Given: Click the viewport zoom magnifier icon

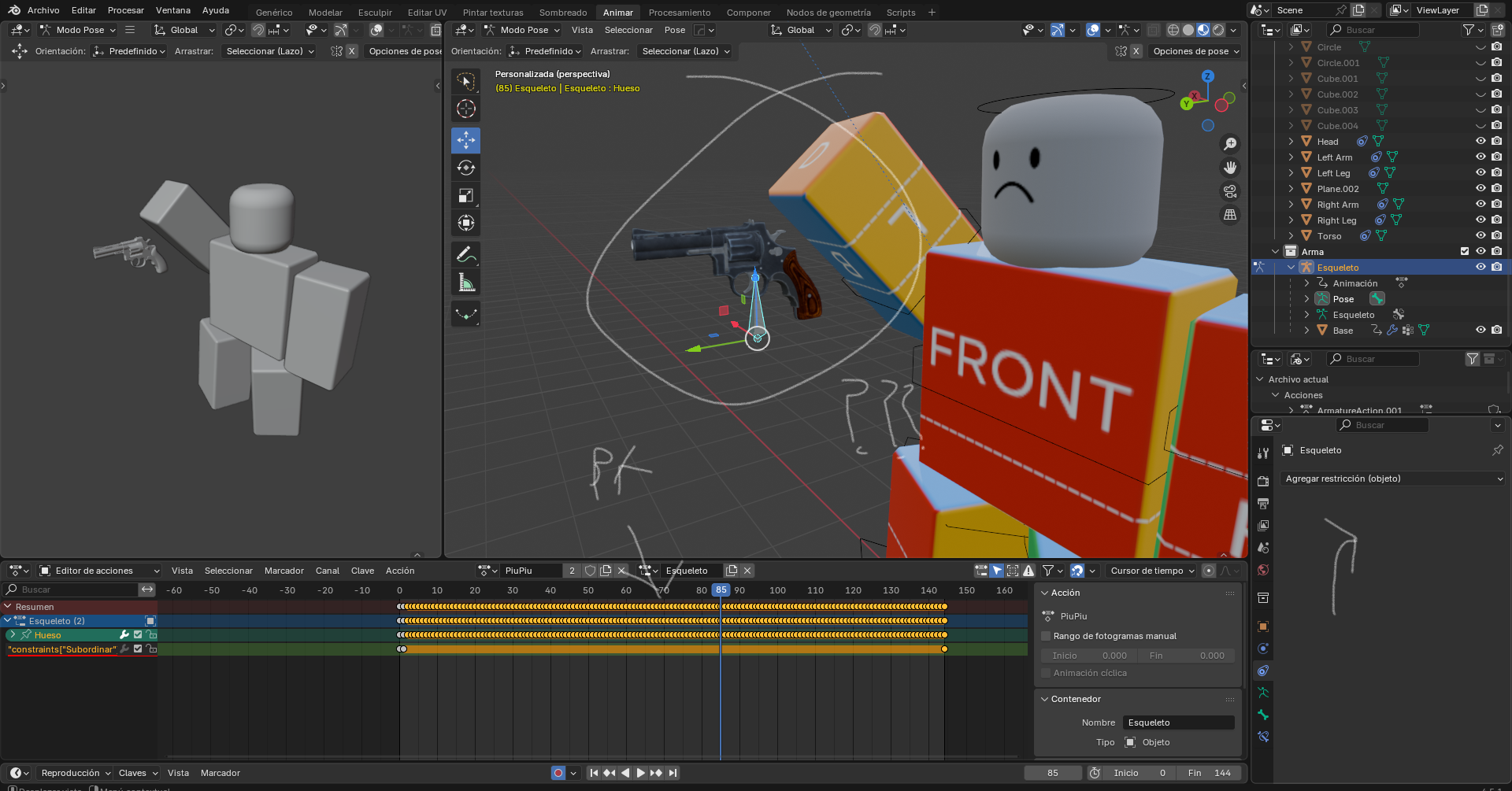Looking at the screenshot, I should click(x=1229, y=144).
